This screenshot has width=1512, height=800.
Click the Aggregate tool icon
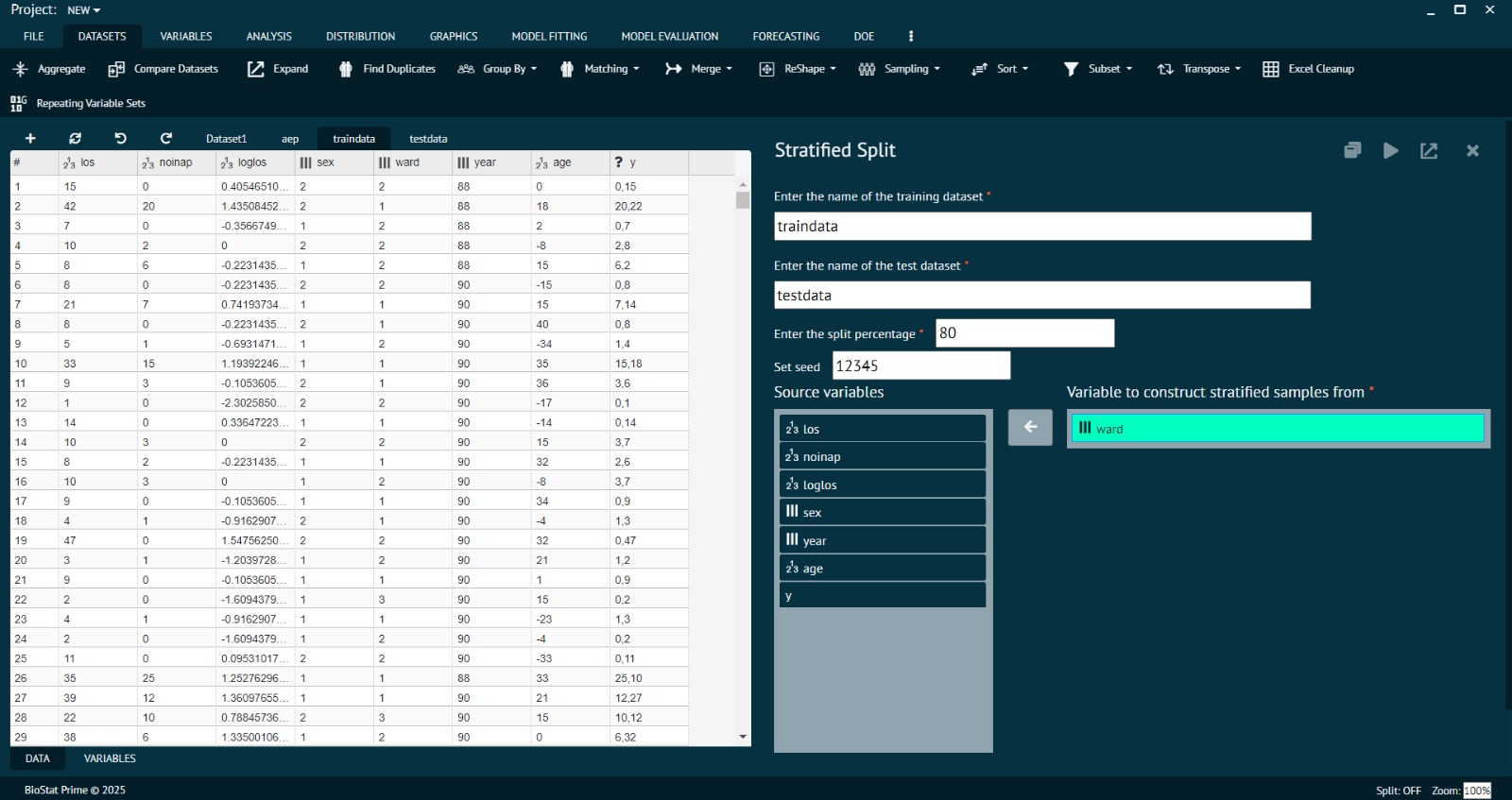21,69
